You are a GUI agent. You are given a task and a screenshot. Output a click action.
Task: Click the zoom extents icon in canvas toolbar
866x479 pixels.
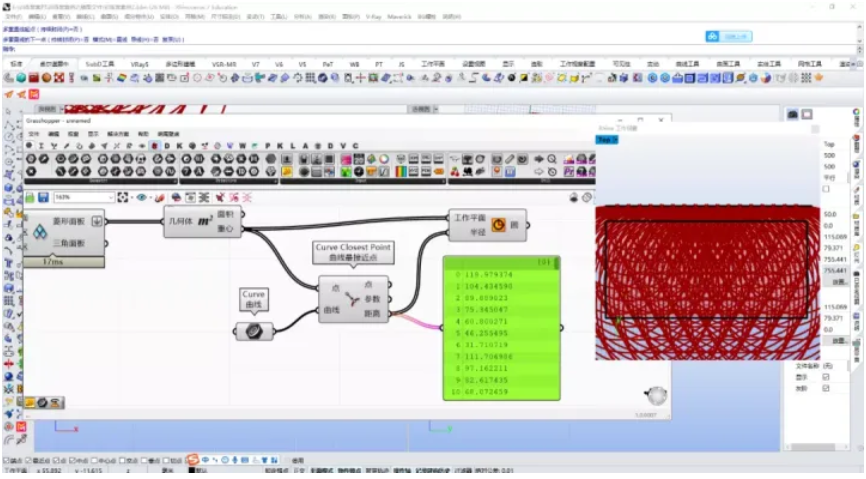(123, 198)
